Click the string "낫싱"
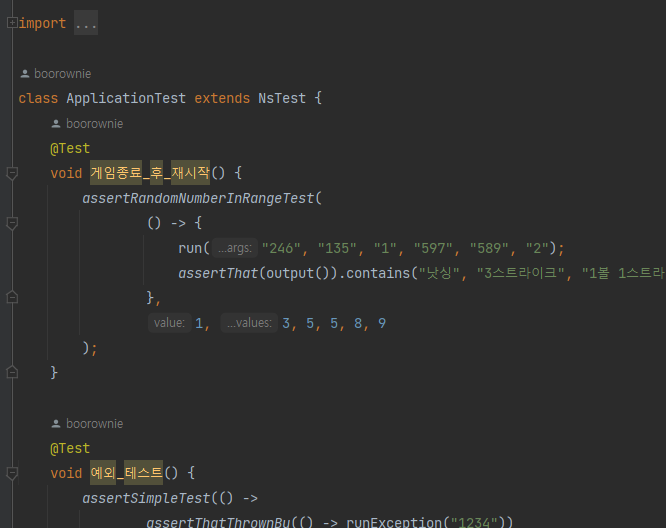Screen dimensions: 666x528 439,273
